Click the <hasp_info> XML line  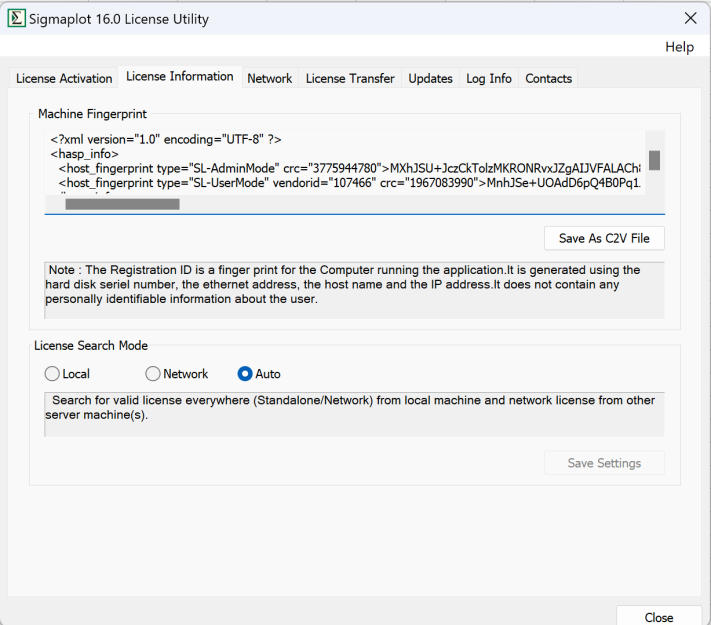[85, 154]
